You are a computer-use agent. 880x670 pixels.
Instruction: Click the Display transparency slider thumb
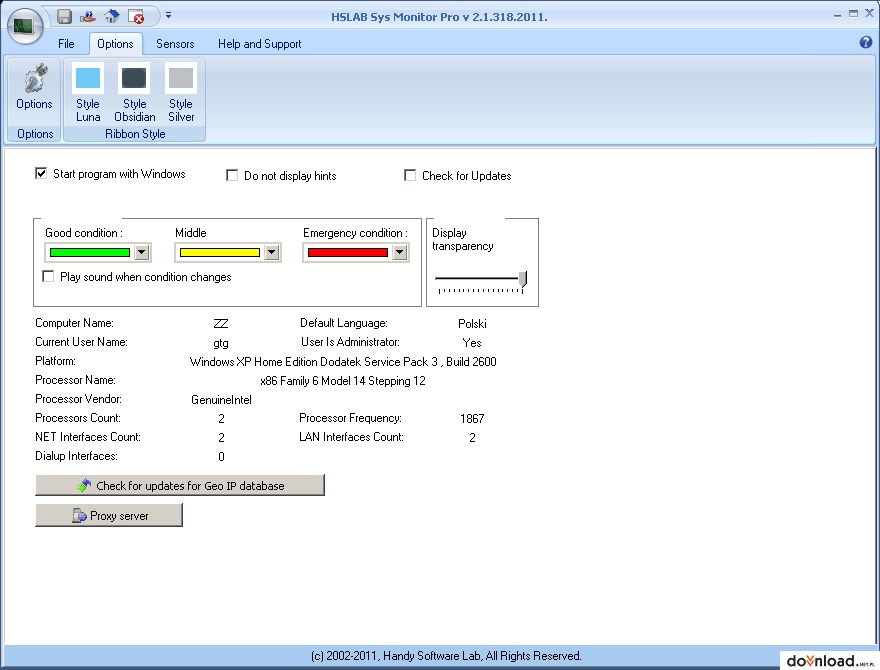(x=522, y=279)
